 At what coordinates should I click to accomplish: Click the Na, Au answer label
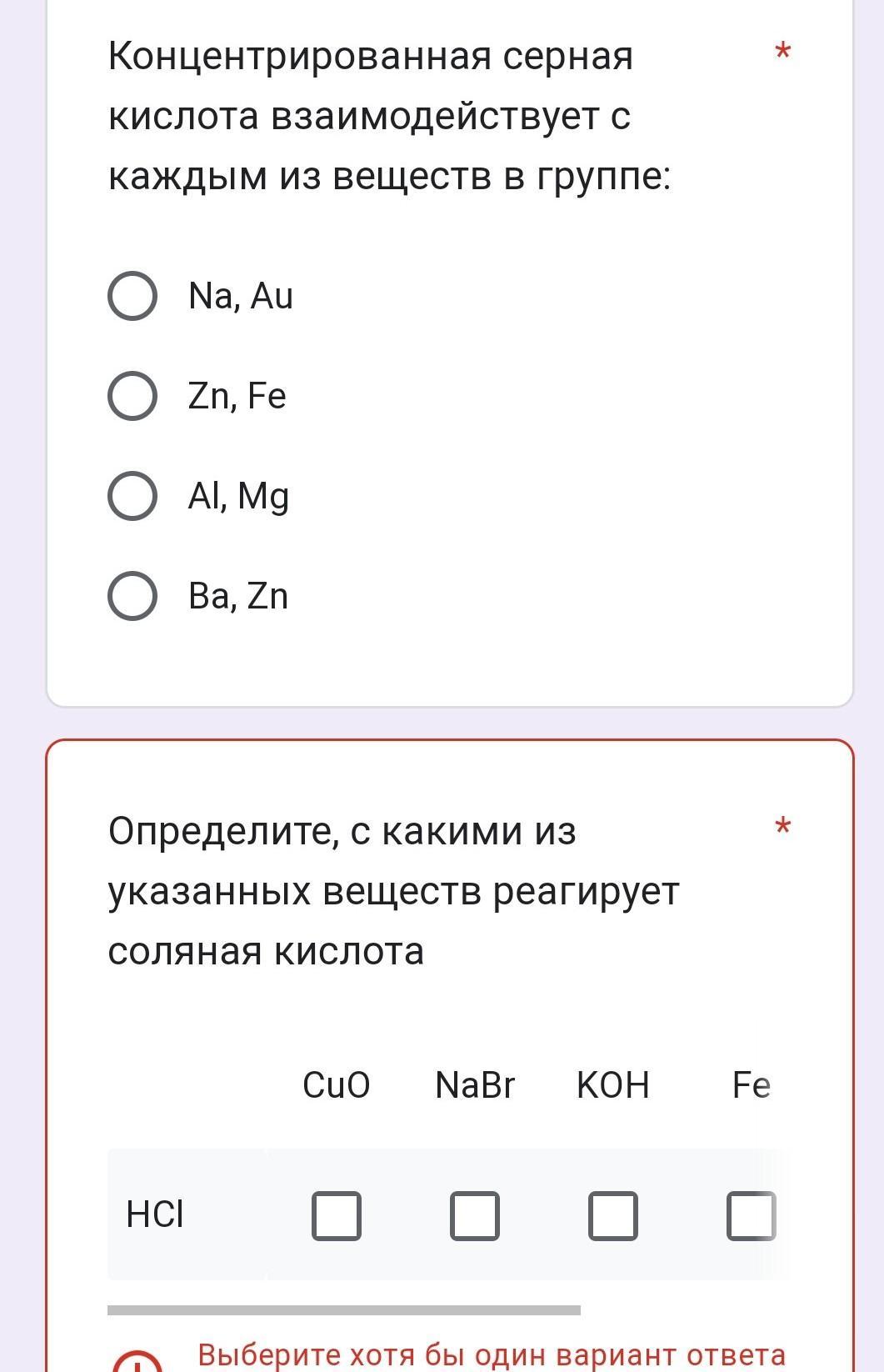(x=241, y=296)
